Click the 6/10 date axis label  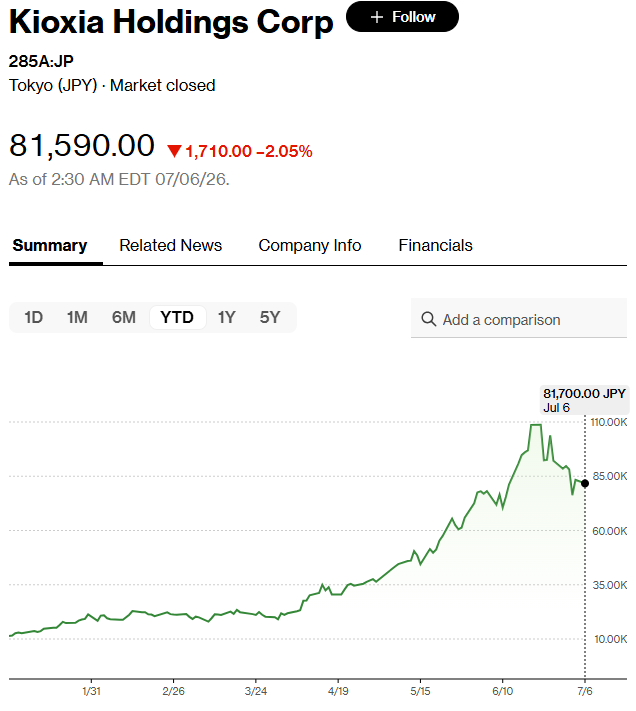(x=502, y=691)
